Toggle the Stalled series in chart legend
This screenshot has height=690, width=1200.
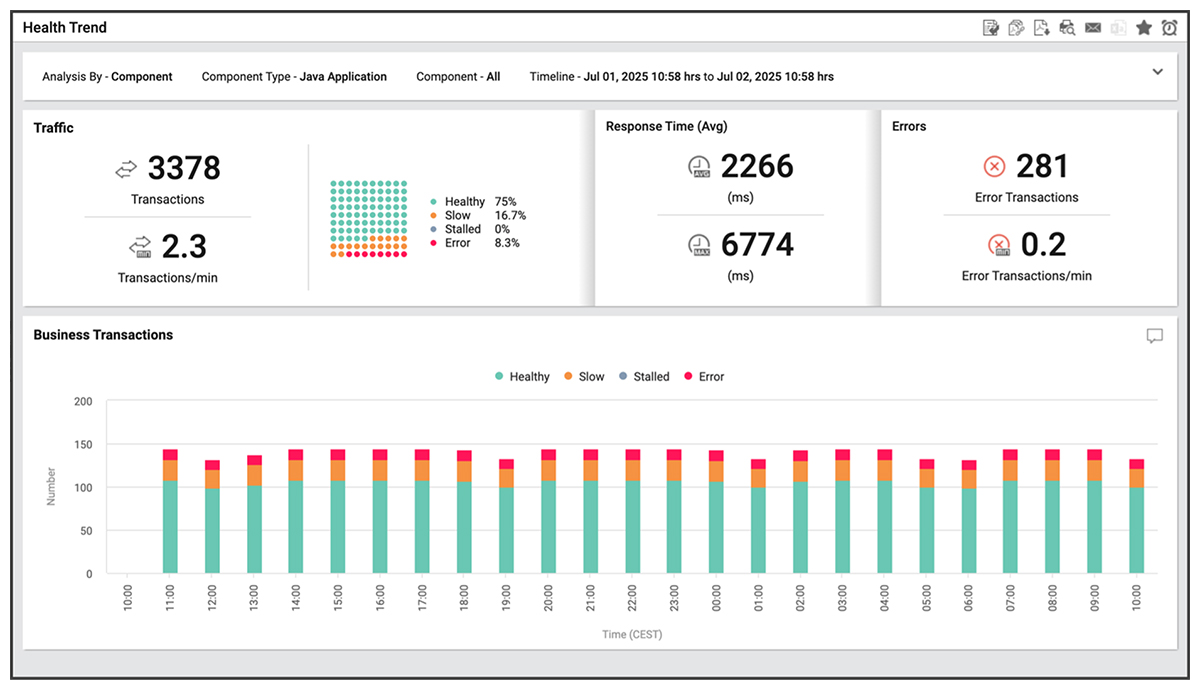point(643,377)
